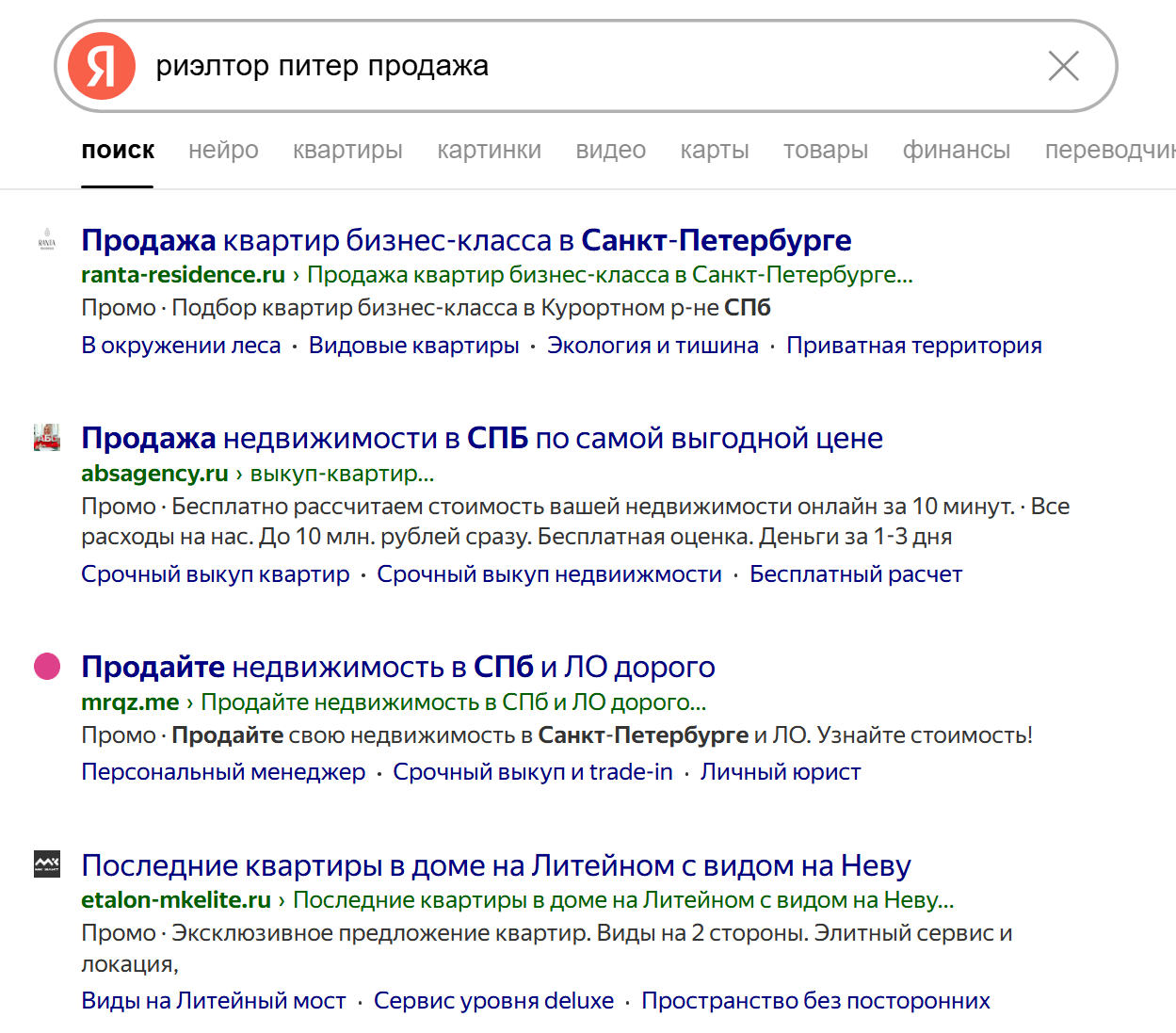The width and height of the screenshot is (1176, 1033).
Task: Open the 'Бесплатный расчет' sitelink
Action: (x=855, y=574)
